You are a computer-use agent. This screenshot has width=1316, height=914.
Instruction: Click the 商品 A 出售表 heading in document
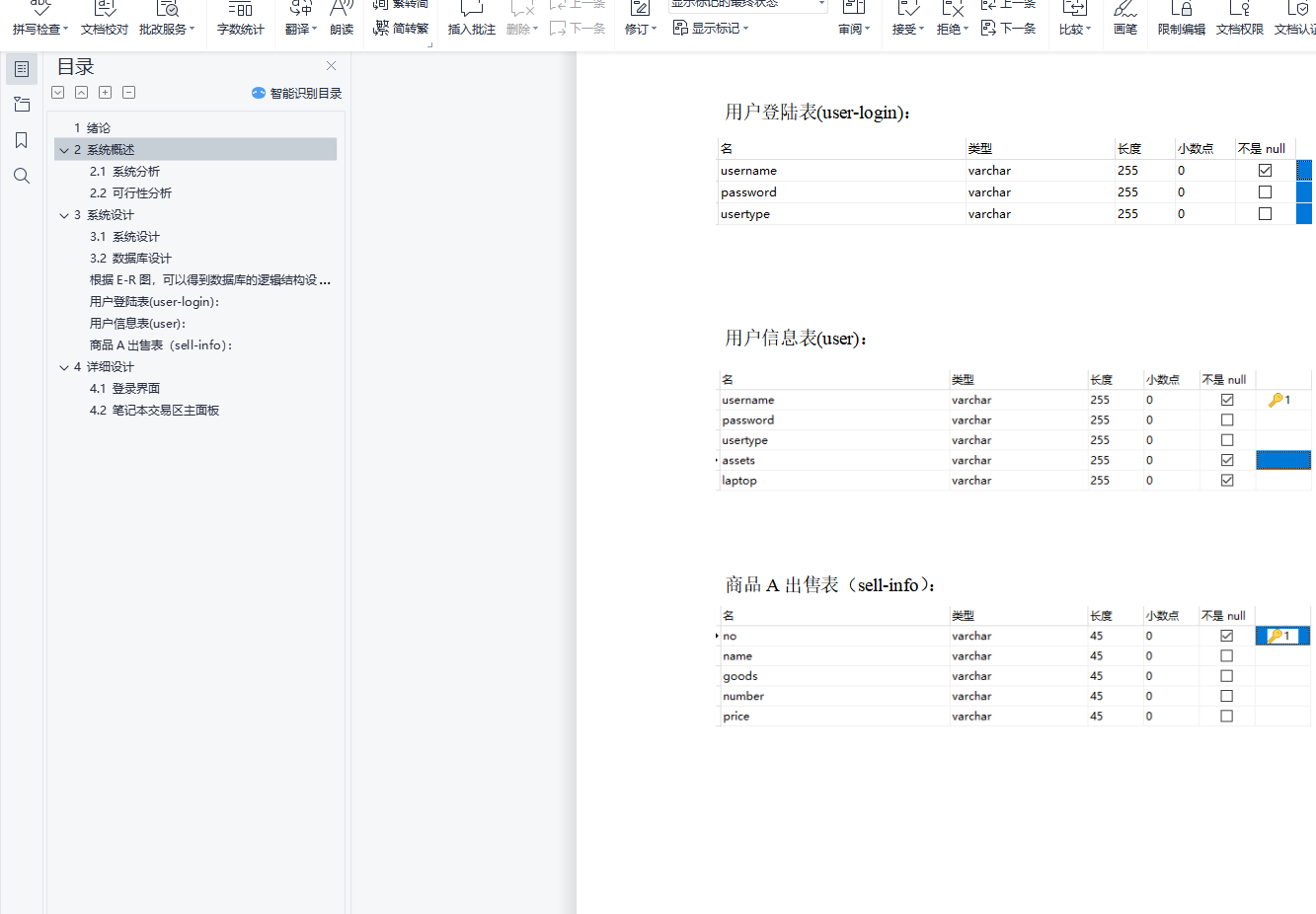click(831, 585)
